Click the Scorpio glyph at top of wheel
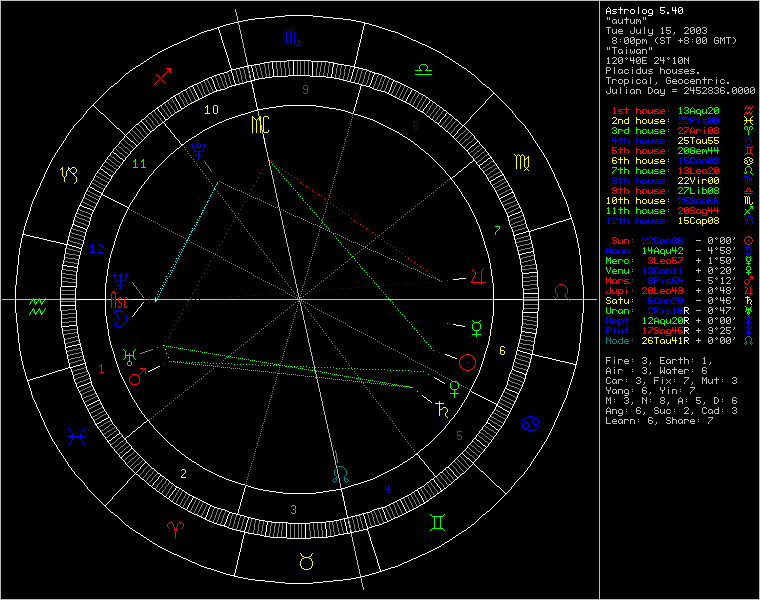Image resolution: width=760 pixels, height=600 pixels. pos(292,37)
